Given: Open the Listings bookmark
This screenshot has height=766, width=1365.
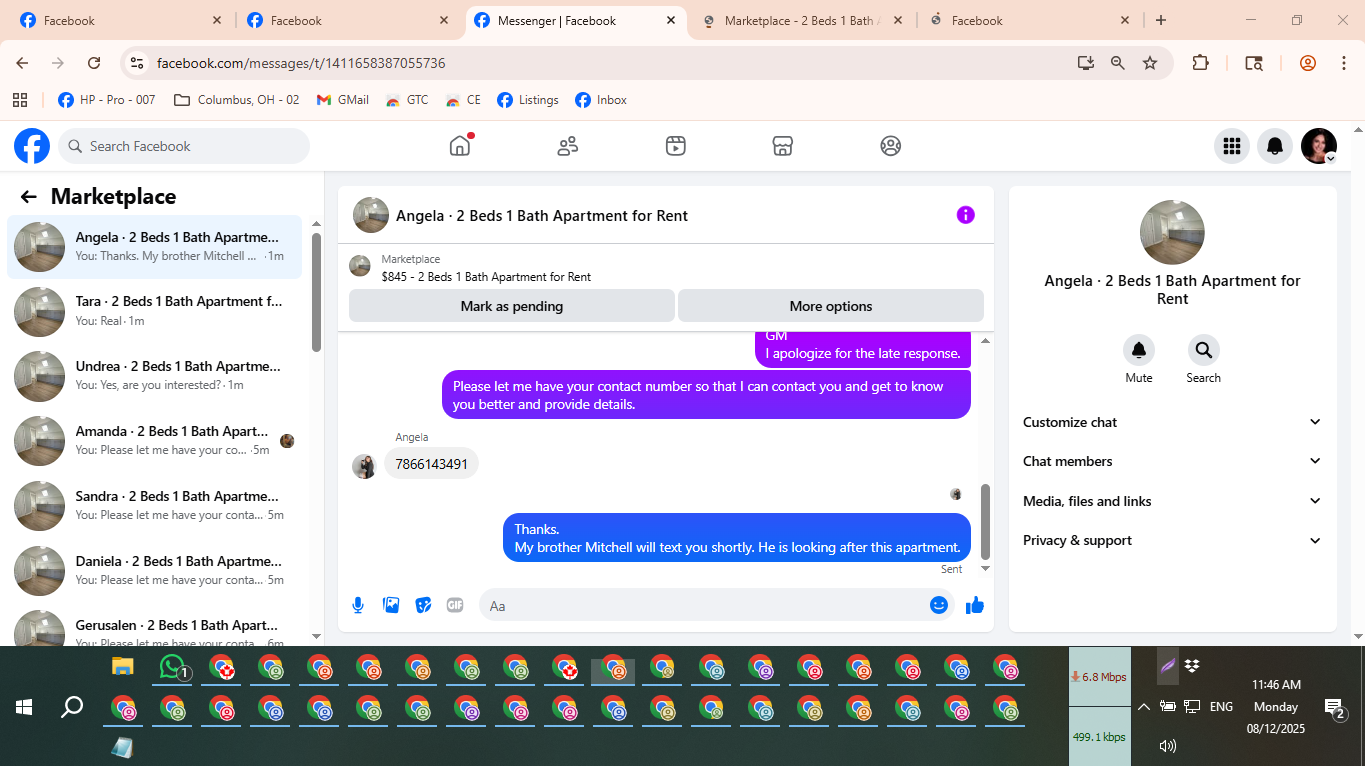Looking at the screenshot, I should click(528, 100).
